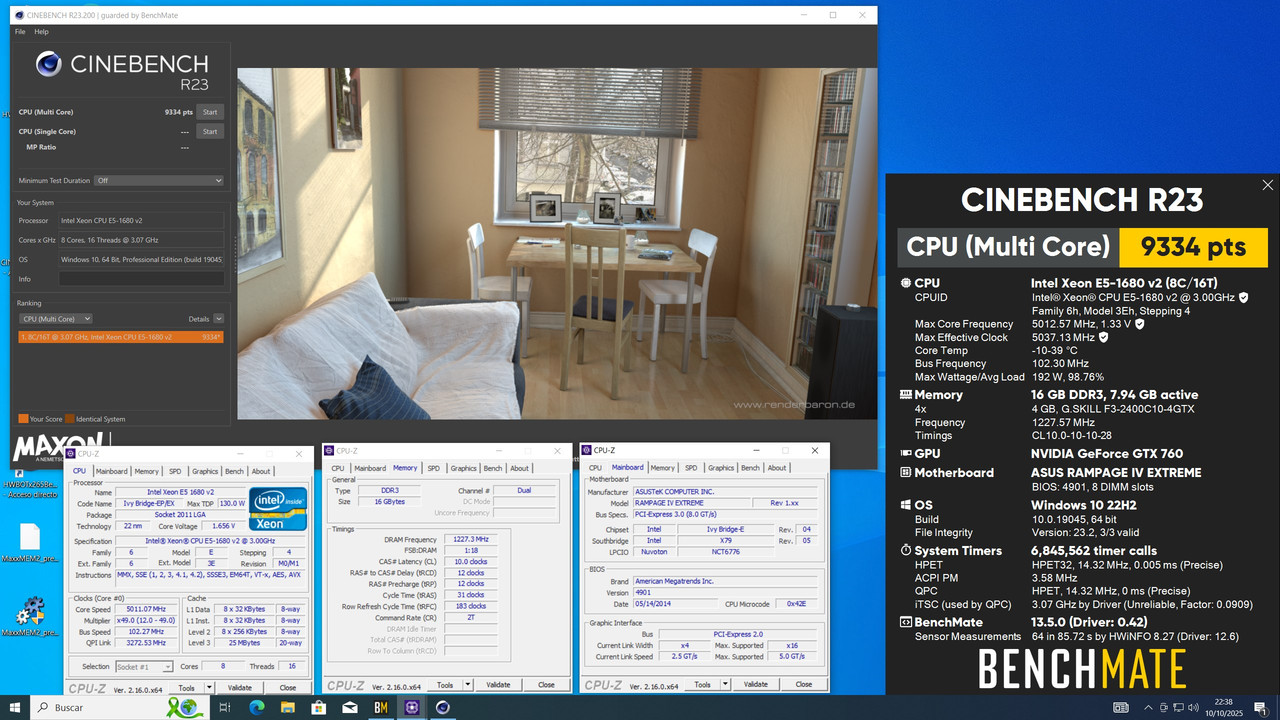Expand the ranking Details dropdown arrow

point(218,318)
